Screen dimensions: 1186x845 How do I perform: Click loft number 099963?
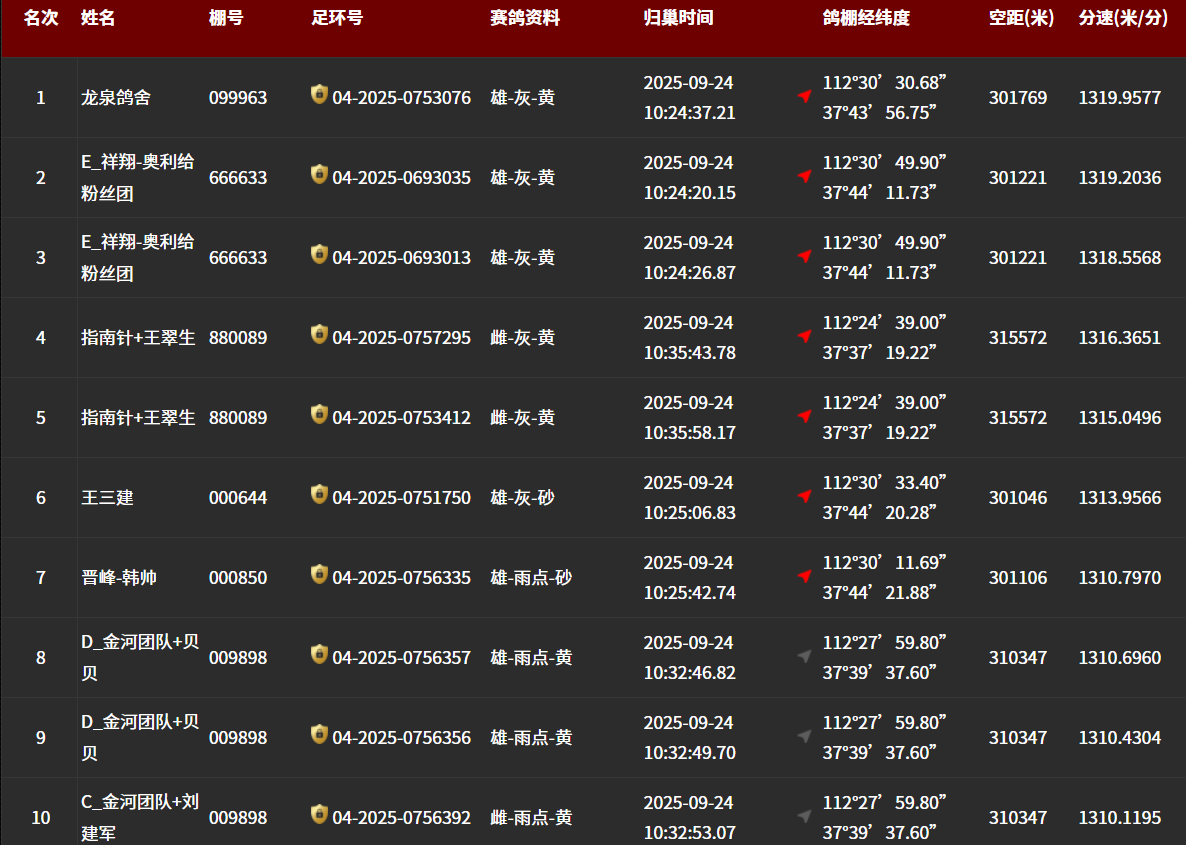point(238,98)
